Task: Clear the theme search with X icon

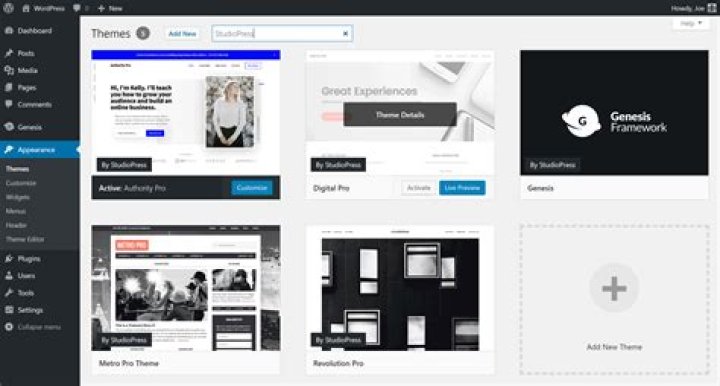Action: [x=345, y=34]
